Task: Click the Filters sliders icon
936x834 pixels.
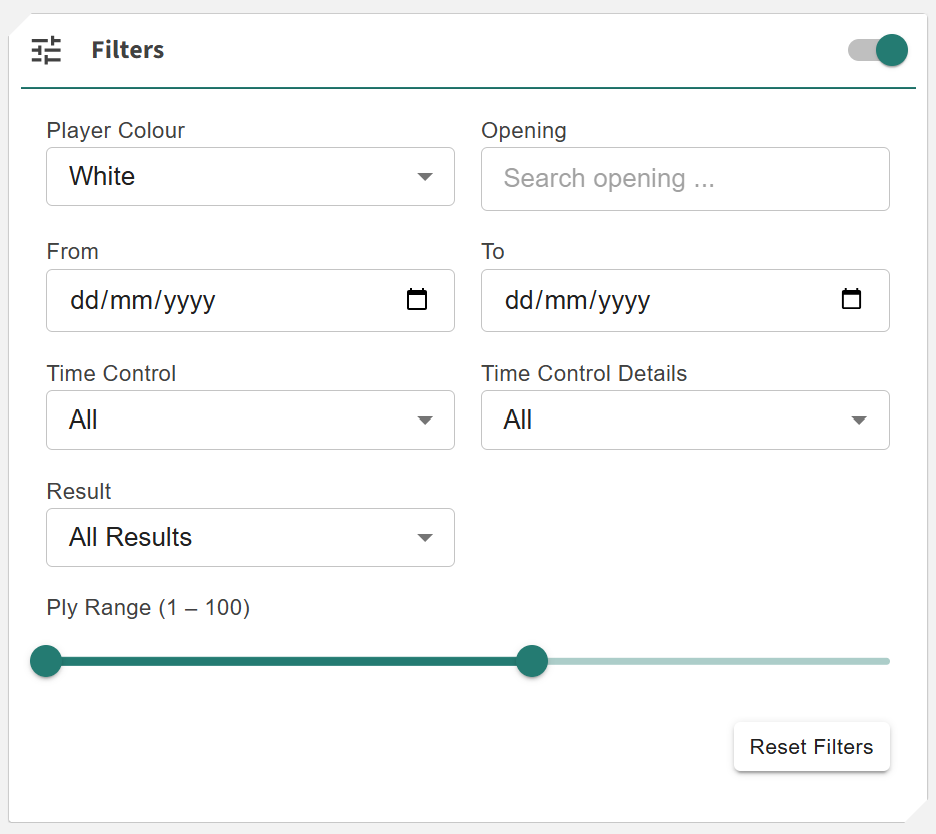Action: coord(46,50)
